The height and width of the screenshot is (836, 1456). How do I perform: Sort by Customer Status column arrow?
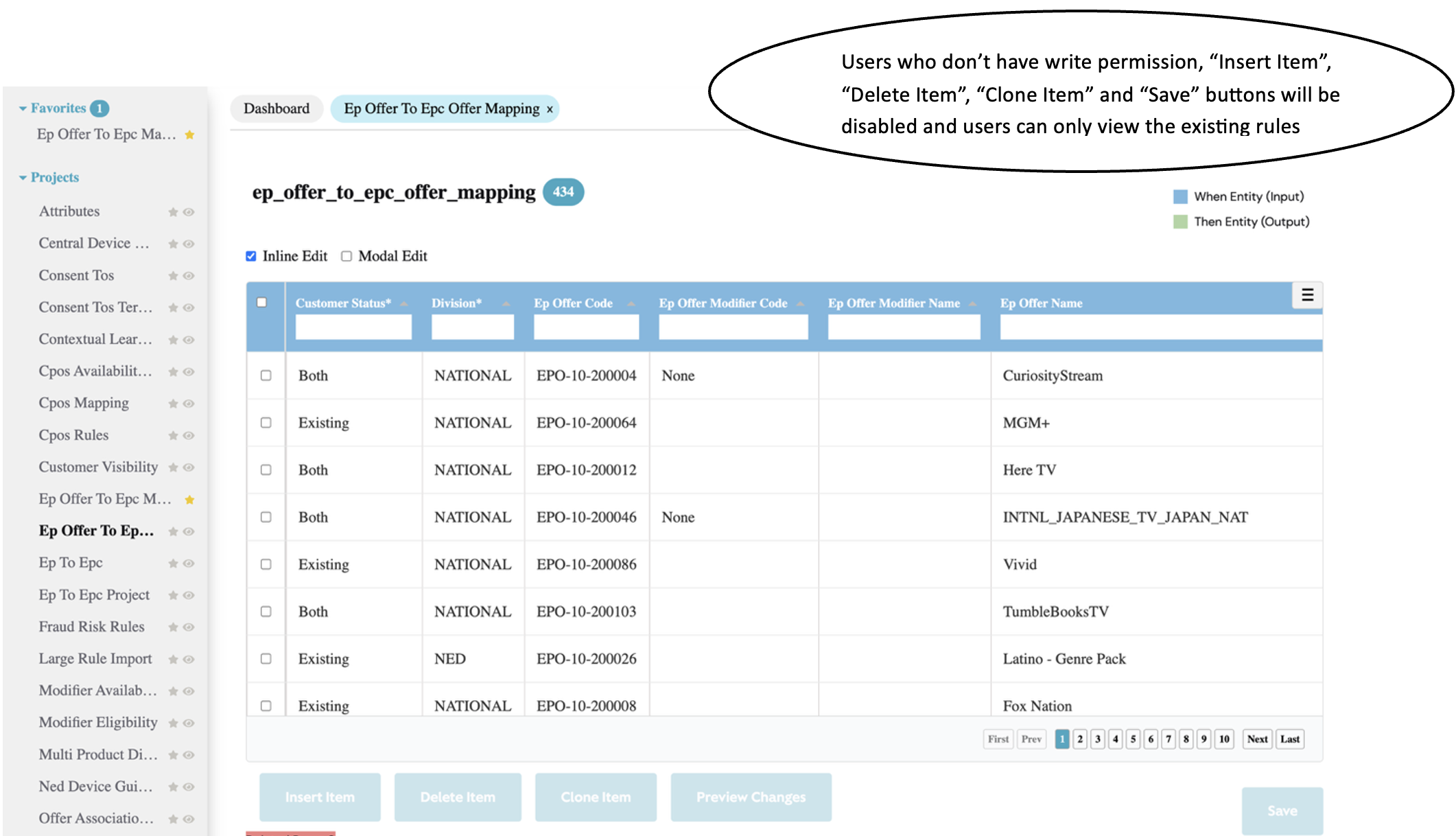404,304
